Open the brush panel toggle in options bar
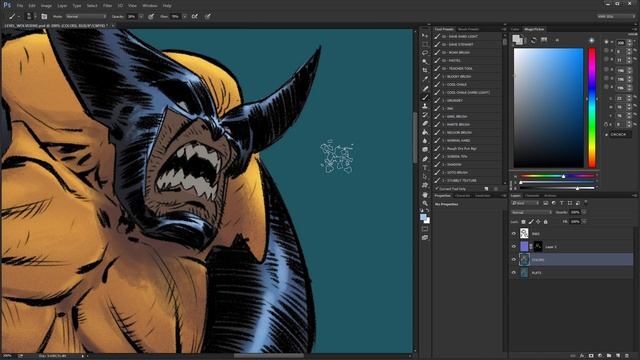 [x=44, y=16]
